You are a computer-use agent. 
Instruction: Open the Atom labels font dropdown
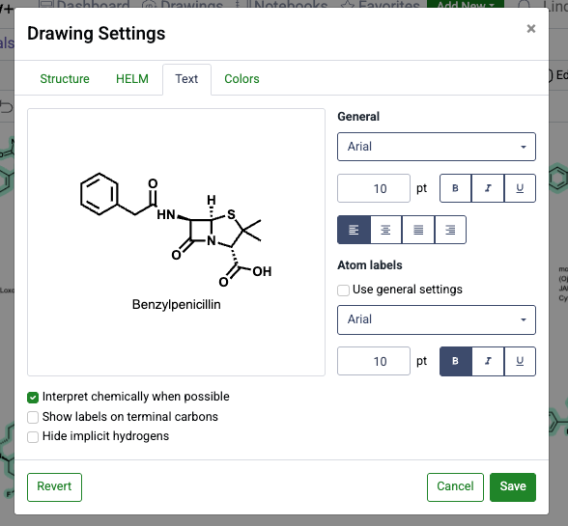(x=437, y=320)
